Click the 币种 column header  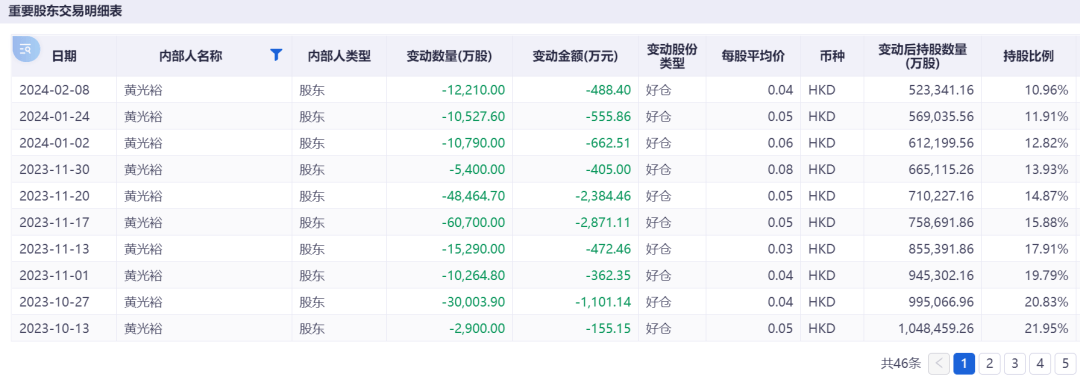pyautogui.click(x=831, y=56)
